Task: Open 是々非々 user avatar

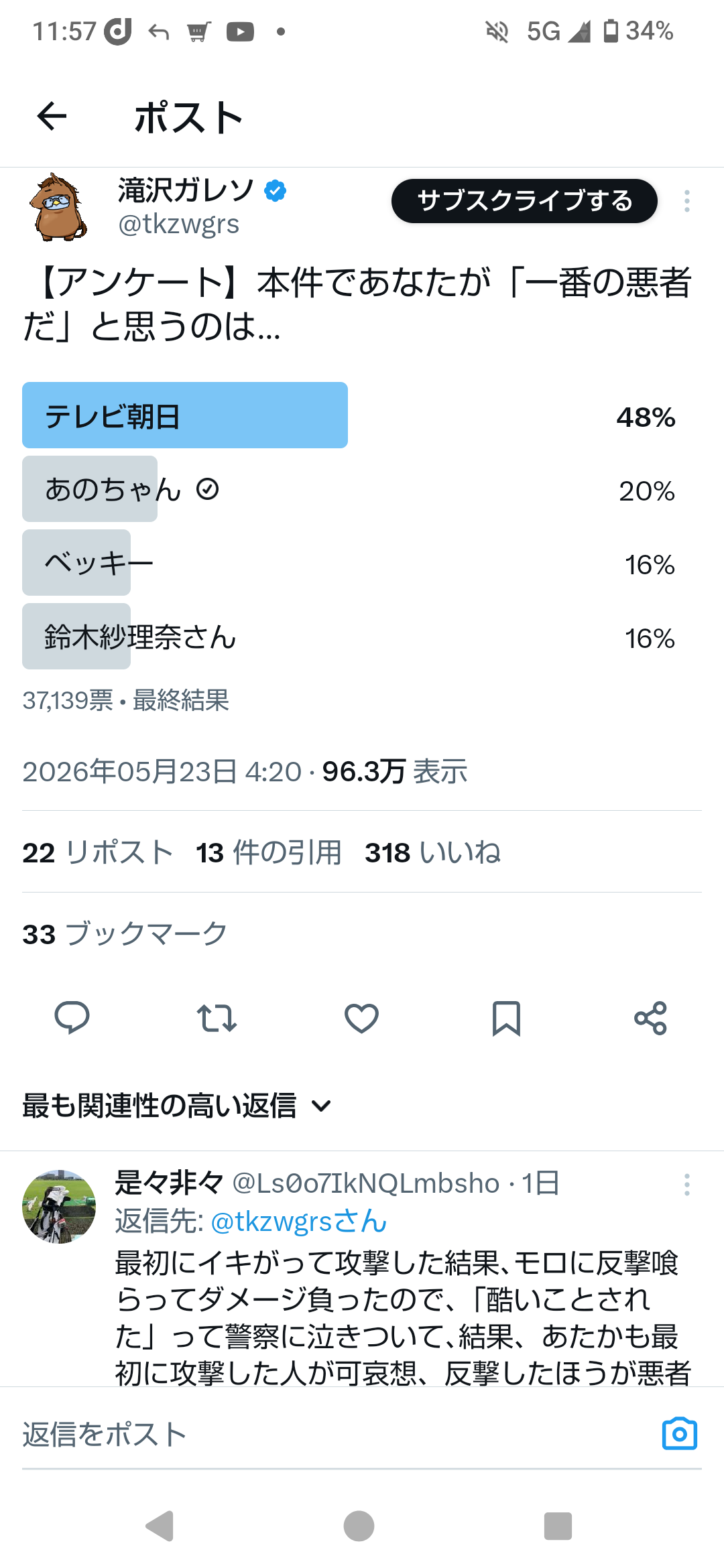Action: (x=59, y=1207)
